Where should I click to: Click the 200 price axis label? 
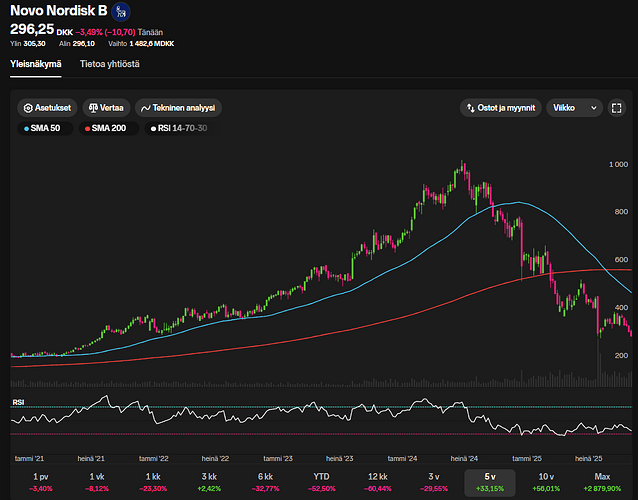click(621, 356)
